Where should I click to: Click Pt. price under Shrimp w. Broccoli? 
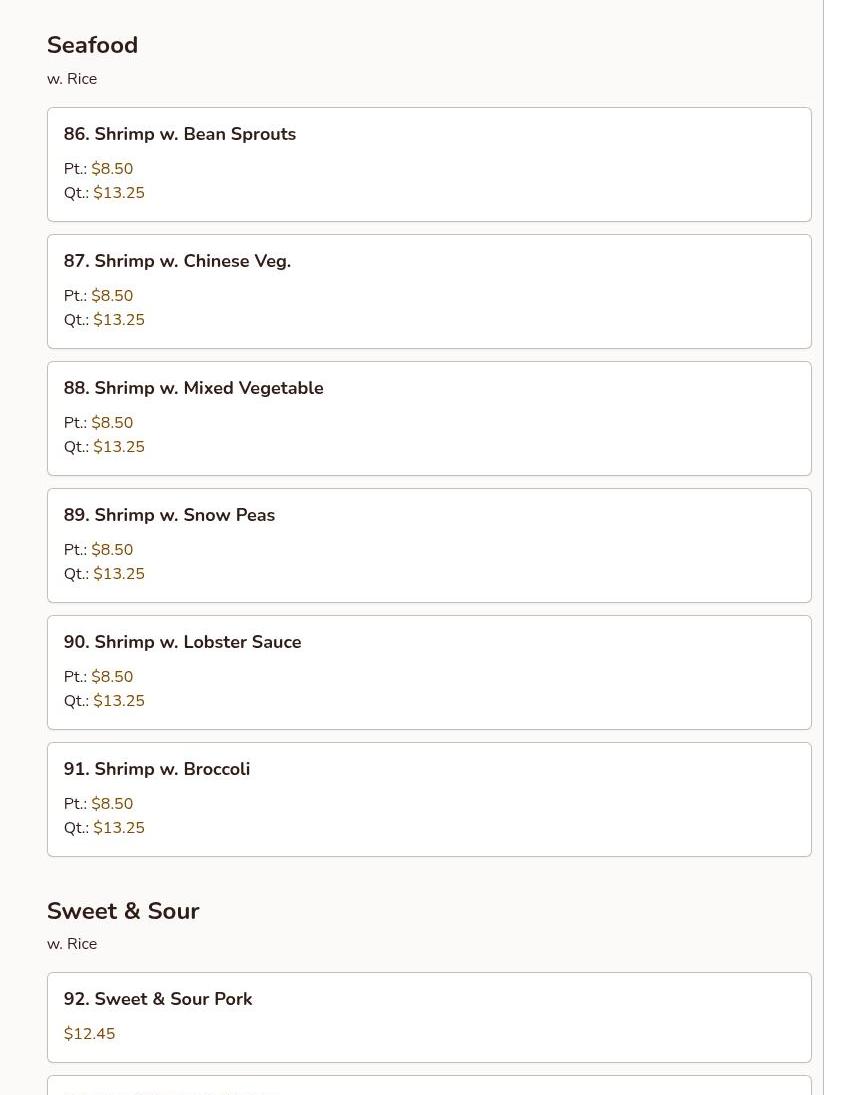click(x=98, y=804)
